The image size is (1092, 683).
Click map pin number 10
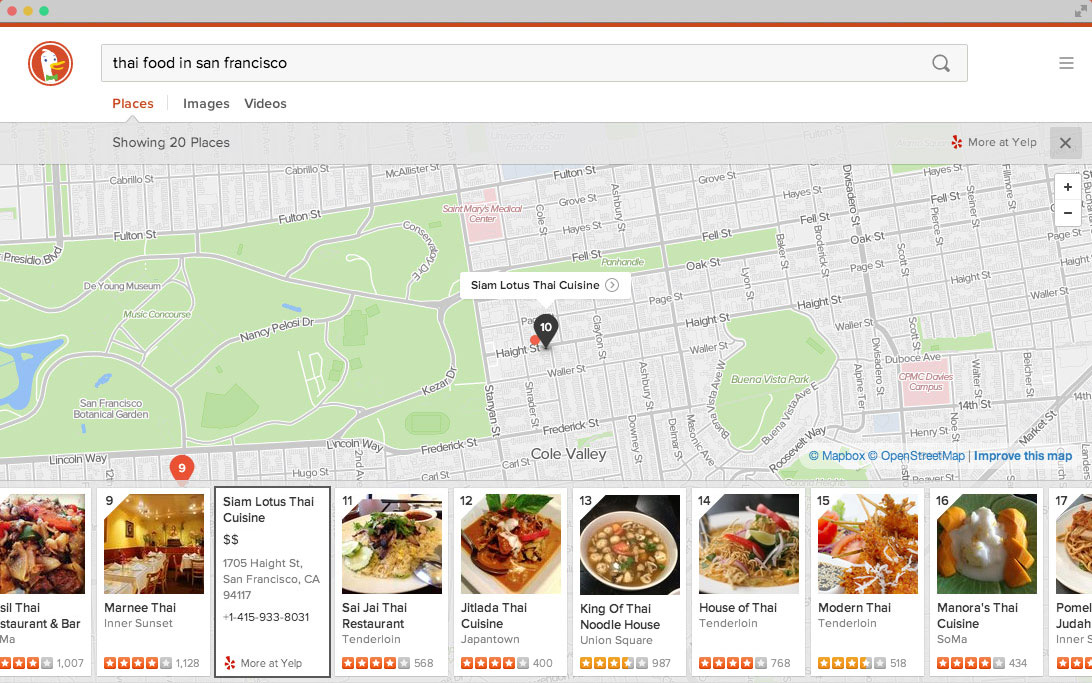click(546, 330)
